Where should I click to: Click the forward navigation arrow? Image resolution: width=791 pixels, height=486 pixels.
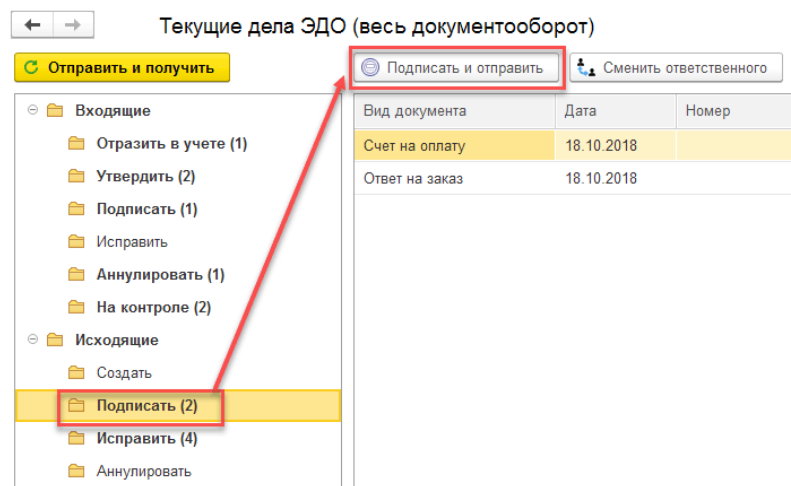(x=73, y=24)
